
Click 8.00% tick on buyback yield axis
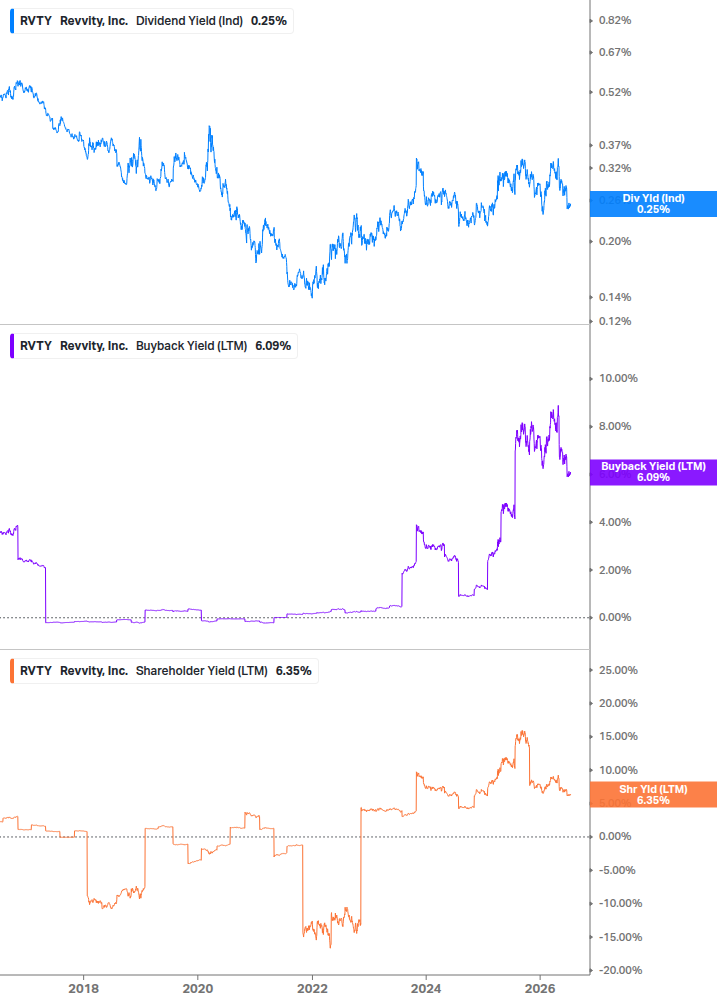pos(615,426)
